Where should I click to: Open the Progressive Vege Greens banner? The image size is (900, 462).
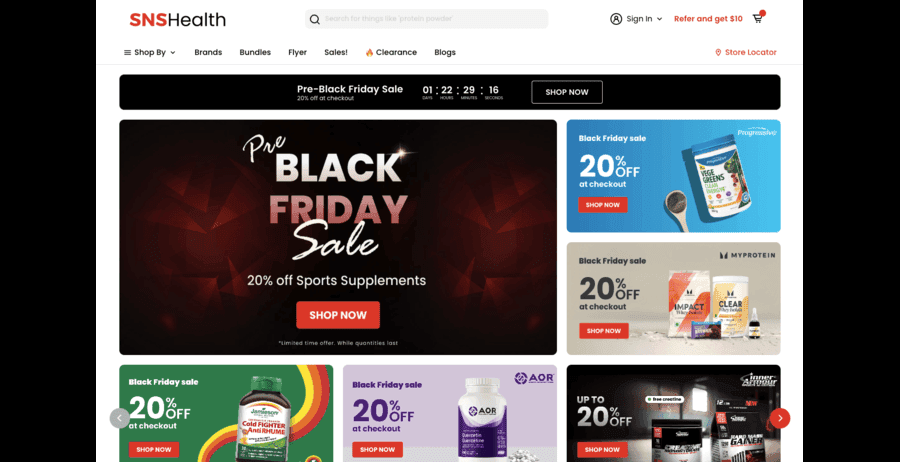(x=673, y=176)
